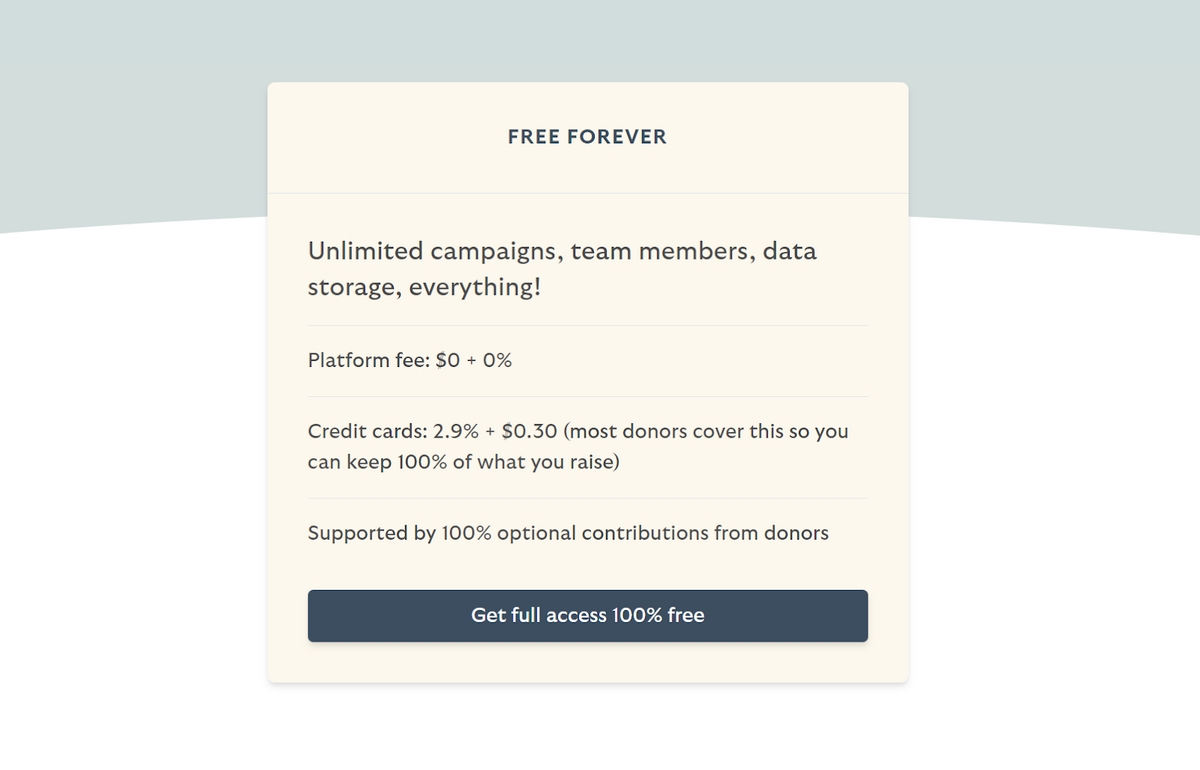Click "can keep 100% of what you raise)"
Viewport: 1200px width, 770px height.
tap(463, 464)
